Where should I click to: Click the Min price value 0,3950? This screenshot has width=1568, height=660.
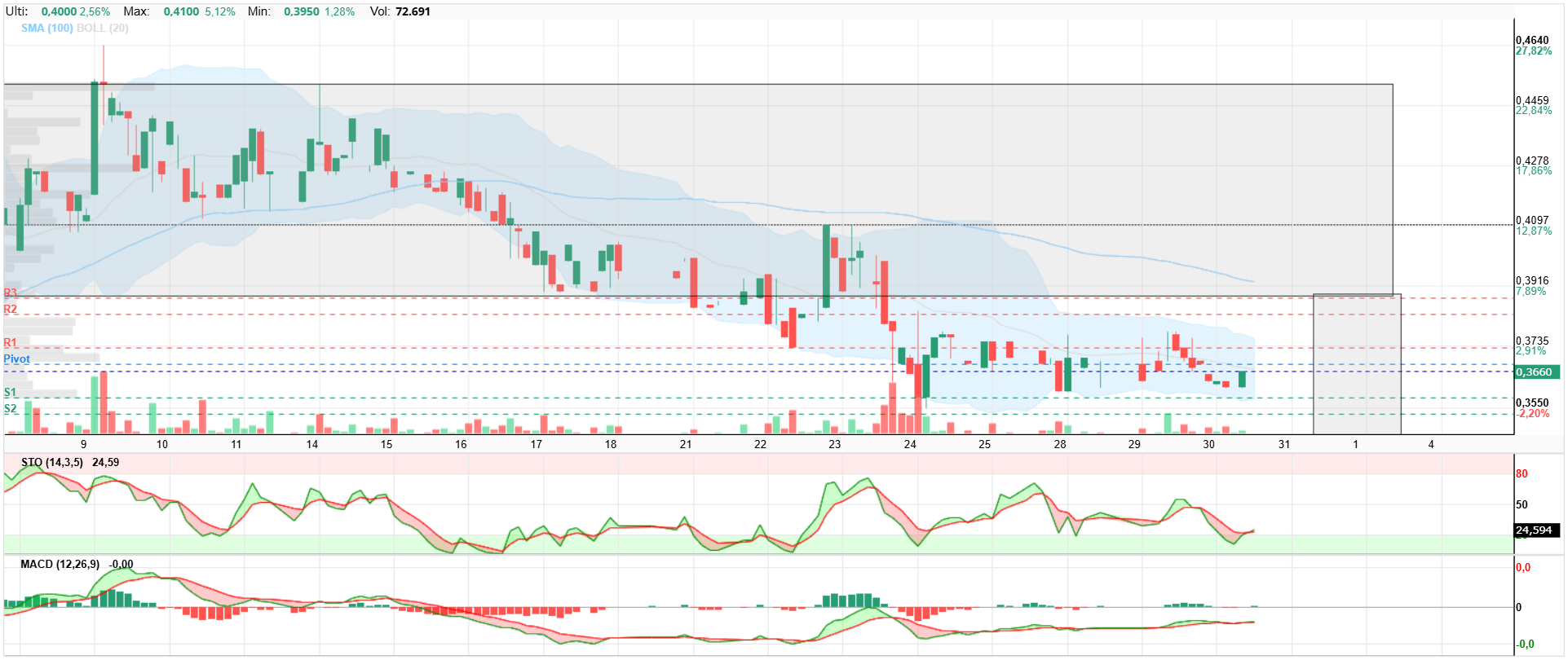tap(302, 11)
